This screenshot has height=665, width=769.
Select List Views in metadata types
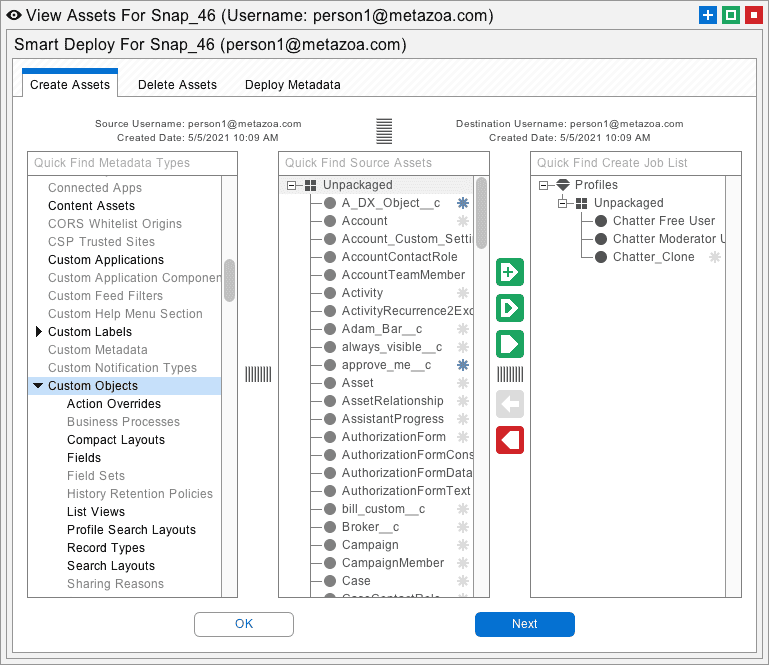click(96, 512)
